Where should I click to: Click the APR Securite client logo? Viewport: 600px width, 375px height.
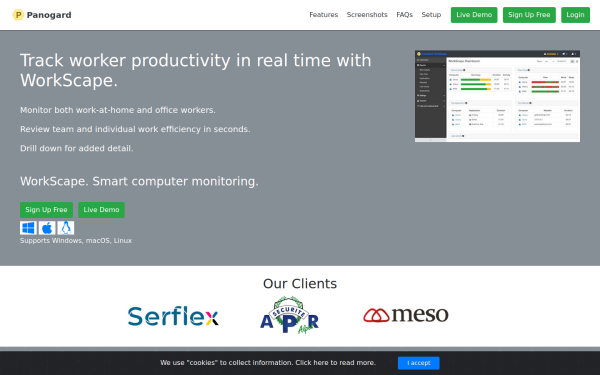pos(289,315)
